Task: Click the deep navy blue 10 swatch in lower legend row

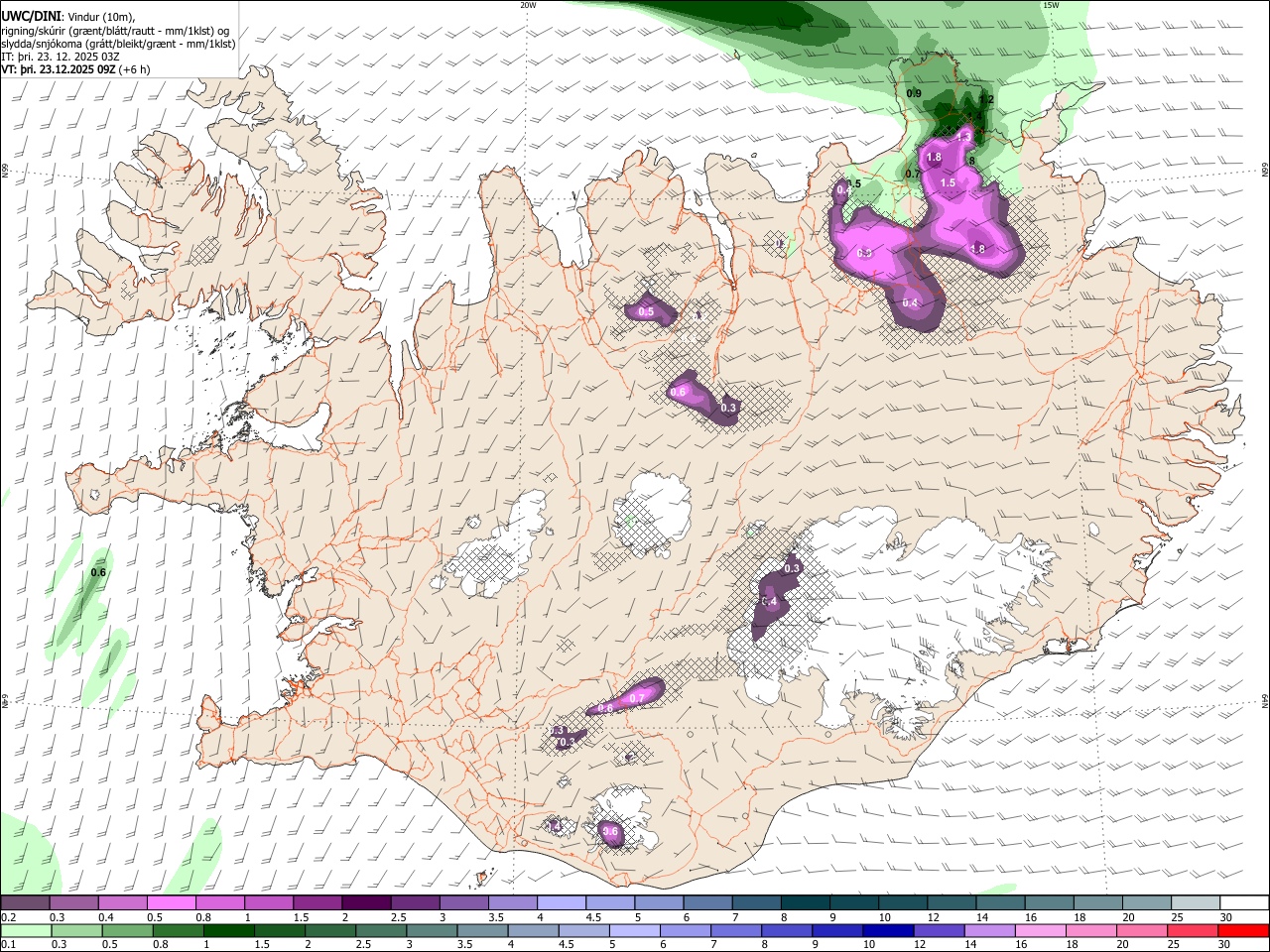Action: tap(889, 931)
